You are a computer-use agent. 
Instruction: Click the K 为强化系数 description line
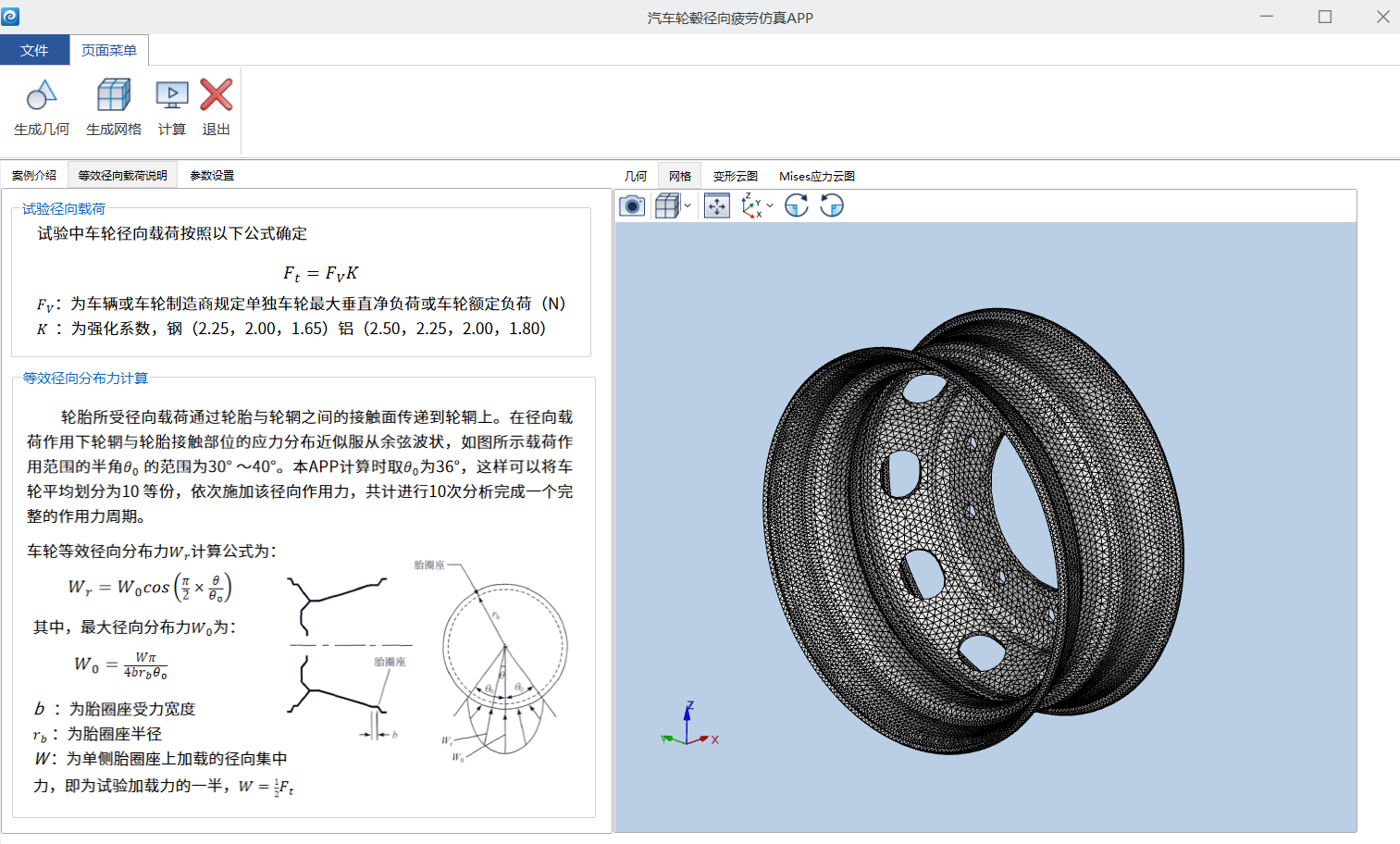pos(291,329)
